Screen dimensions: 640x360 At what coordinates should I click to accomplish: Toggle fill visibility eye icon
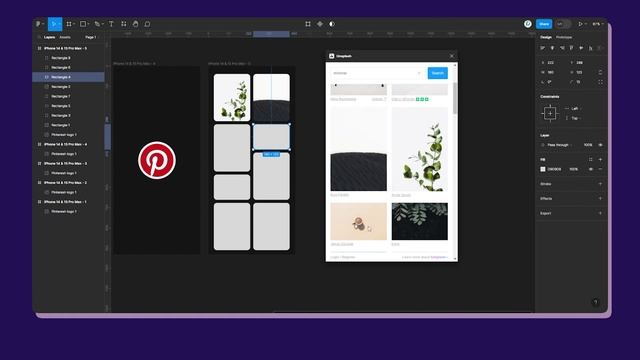tap(591, 169)
